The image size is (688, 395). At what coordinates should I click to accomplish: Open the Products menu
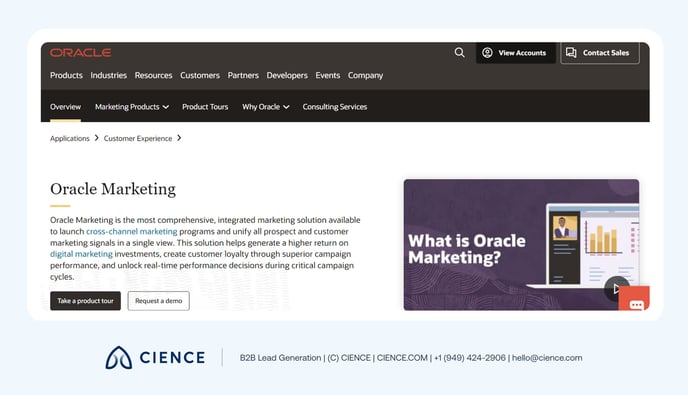coord(66,75)
